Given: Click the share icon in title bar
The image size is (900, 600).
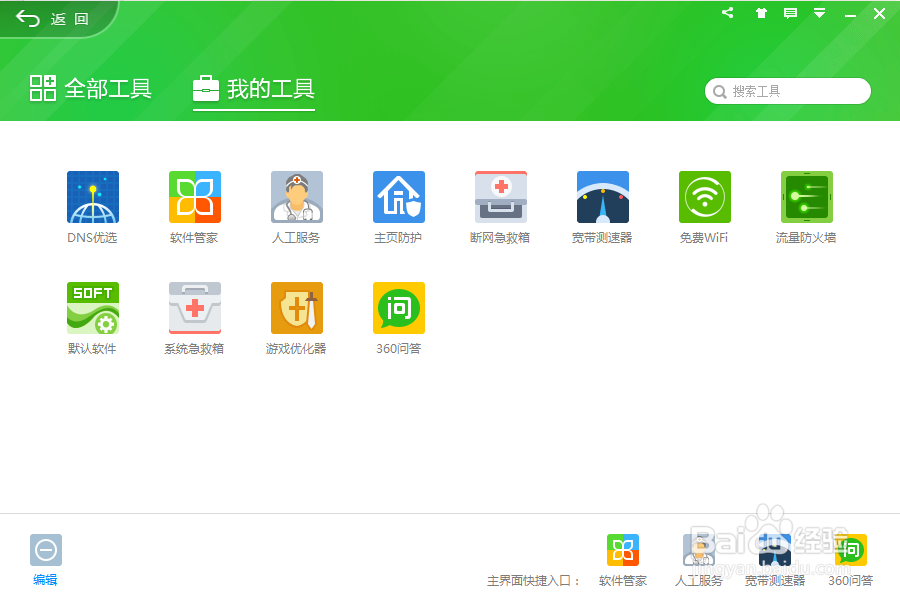Looking at the screenshot, I should pos(728,13).
